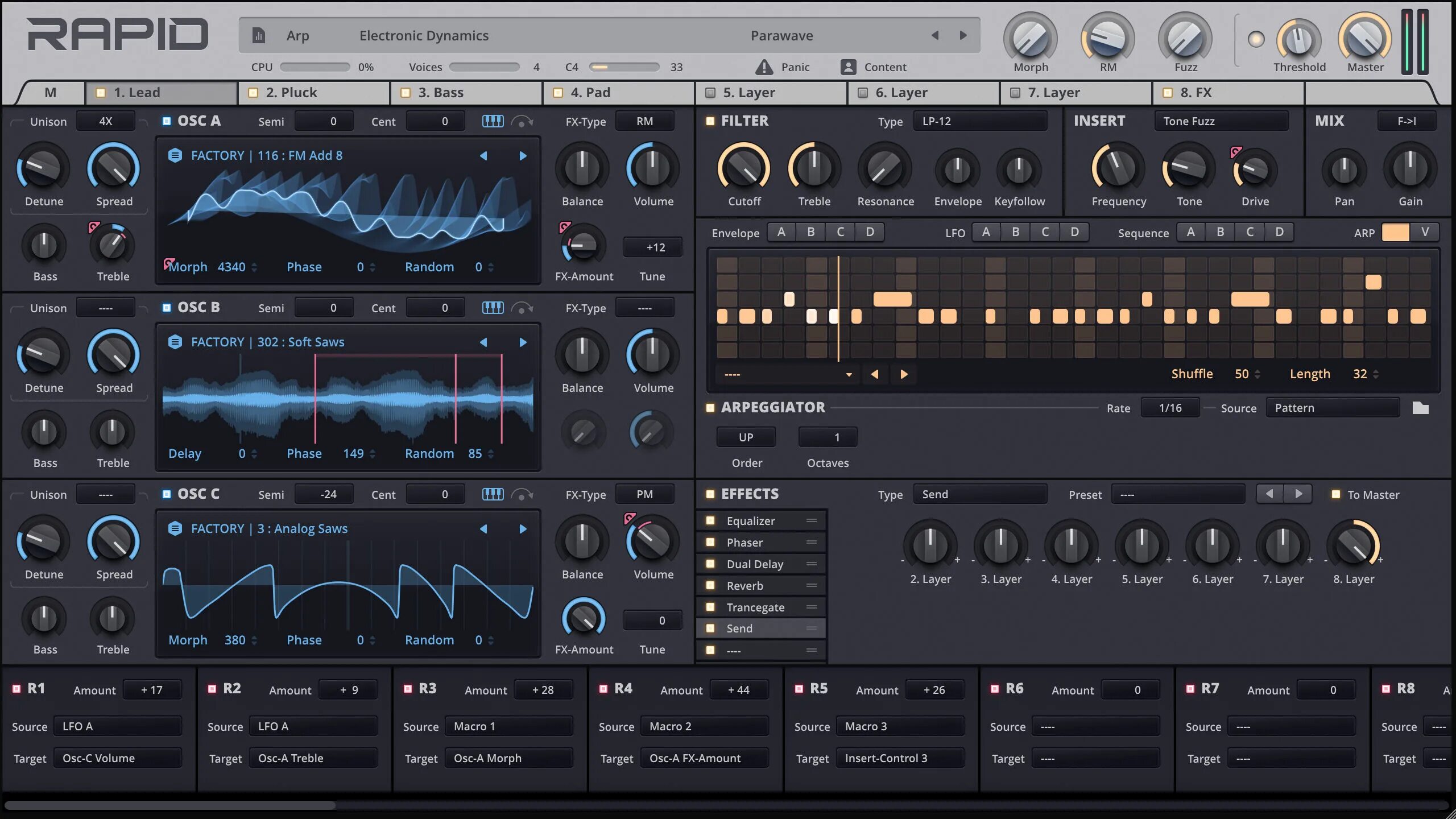Viewport: 1456px width, 819px height.
Task: Select LFO B button
Action: coord(1016,232)
